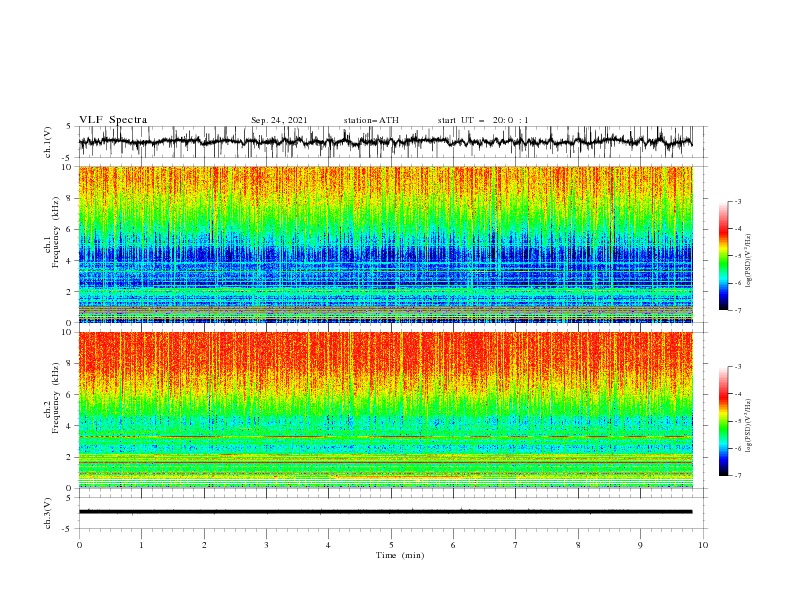
Task: Click the "7" minute tick on Time axis
Action: click(x=516, y=545)
